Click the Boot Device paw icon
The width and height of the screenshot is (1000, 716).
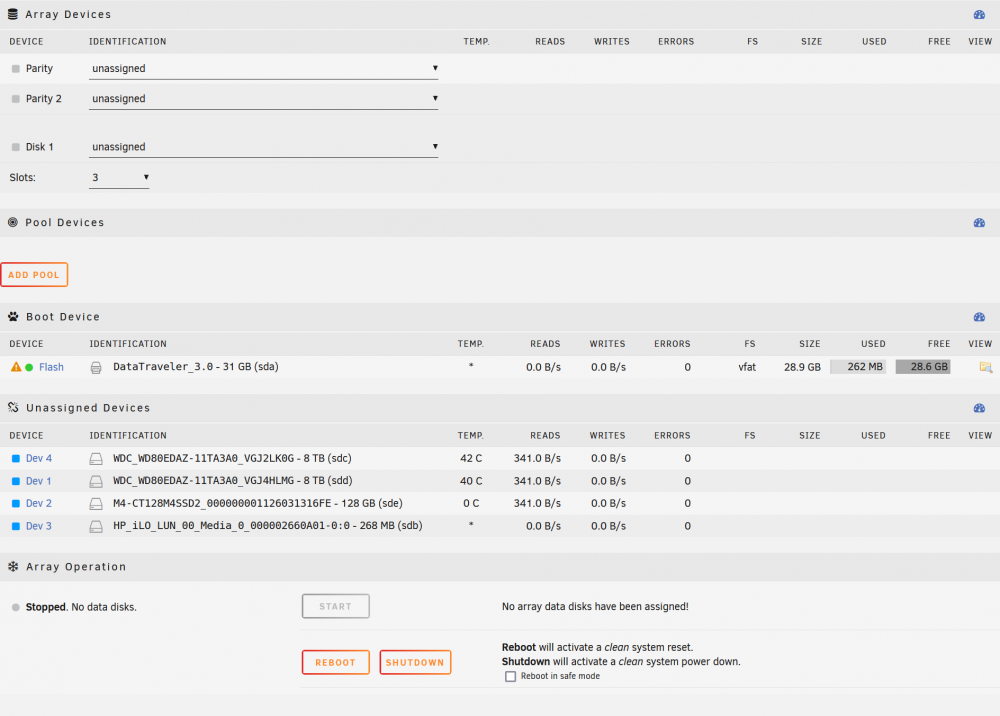click(x=13, y=316)
